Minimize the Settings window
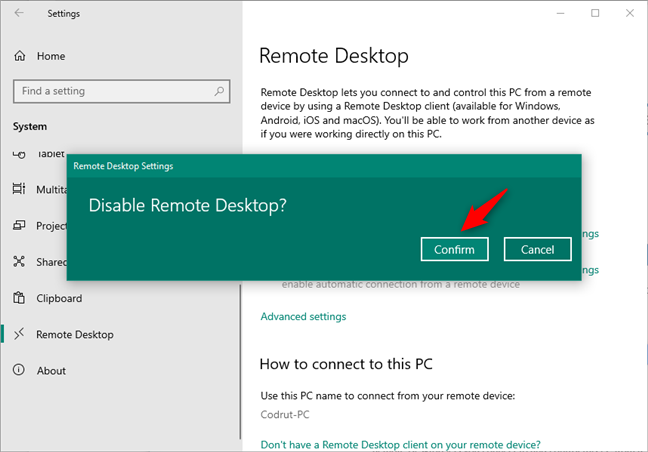648x452 pixels. point(560,13)
